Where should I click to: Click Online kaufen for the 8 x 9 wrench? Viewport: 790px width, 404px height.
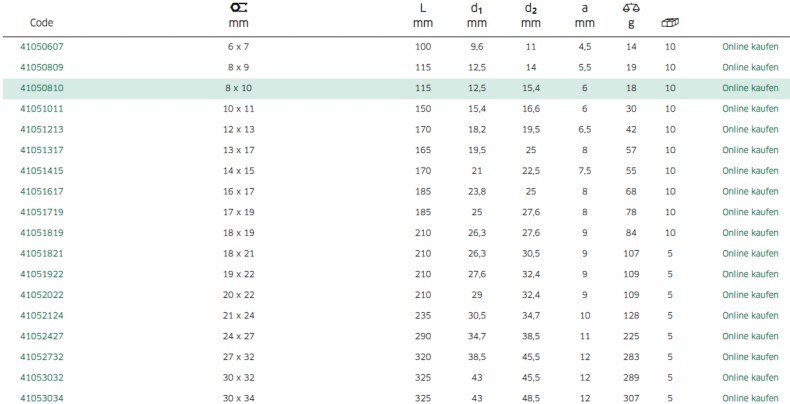click(x=750, y=67)
